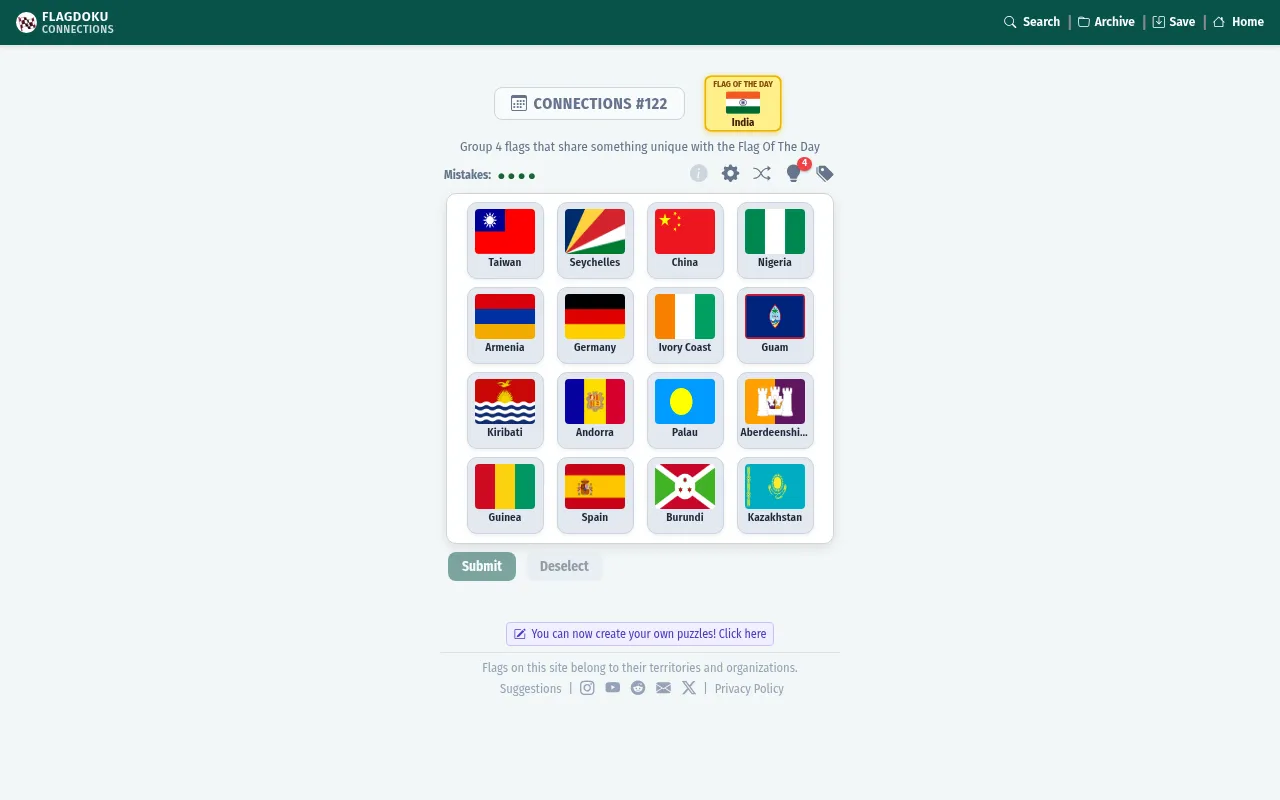Select the Ivory Coast flag tile
1280x800 pixels.
[685, 325]
